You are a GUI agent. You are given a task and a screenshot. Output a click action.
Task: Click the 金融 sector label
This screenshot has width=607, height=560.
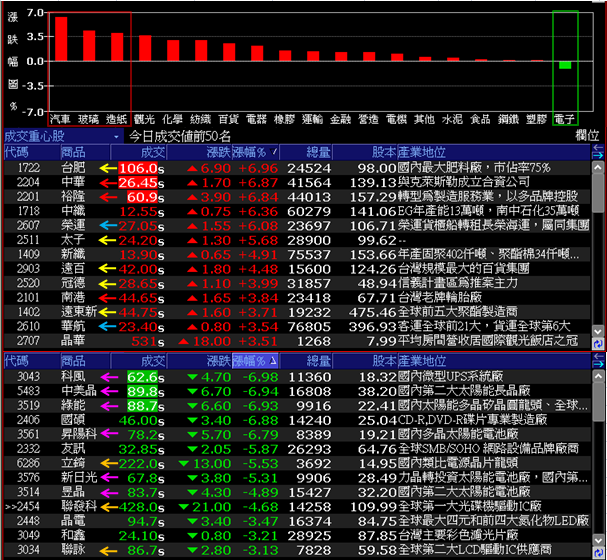341,119
